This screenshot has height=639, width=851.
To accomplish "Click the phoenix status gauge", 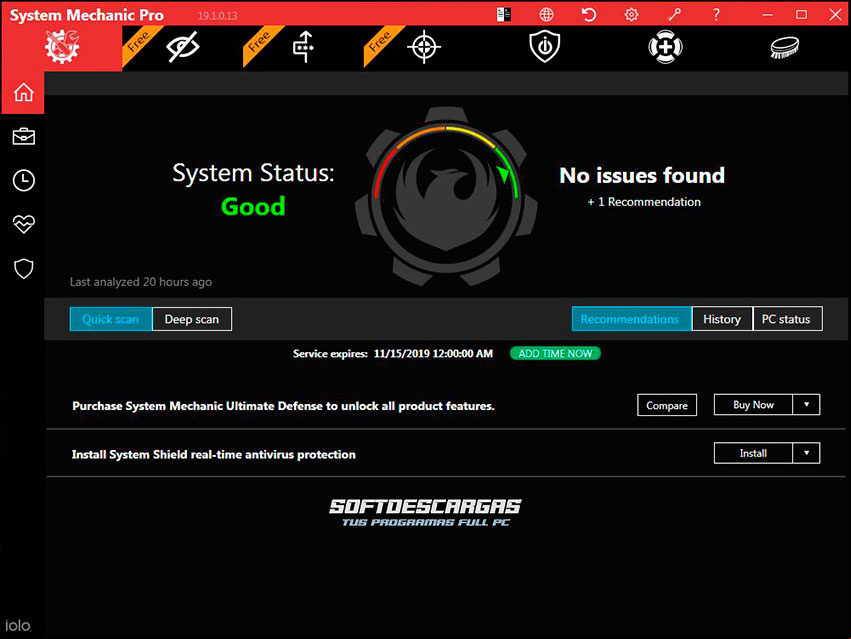I will (446, 196).
